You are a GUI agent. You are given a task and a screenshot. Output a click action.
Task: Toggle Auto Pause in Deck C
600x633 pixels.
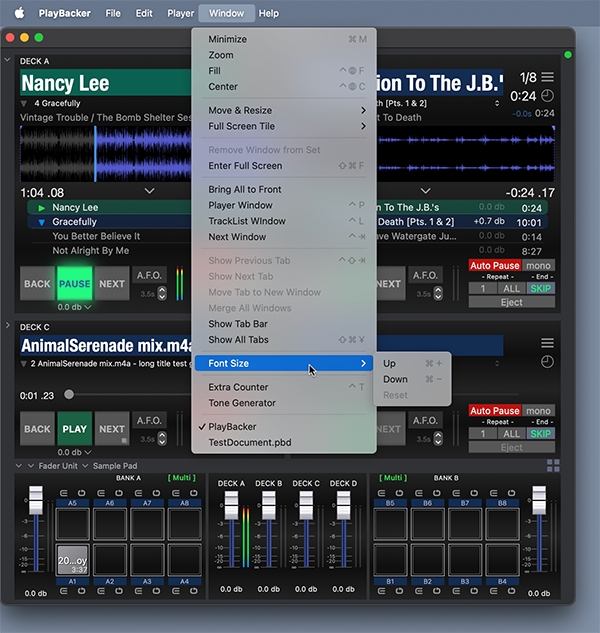click(x=495, y=411)
